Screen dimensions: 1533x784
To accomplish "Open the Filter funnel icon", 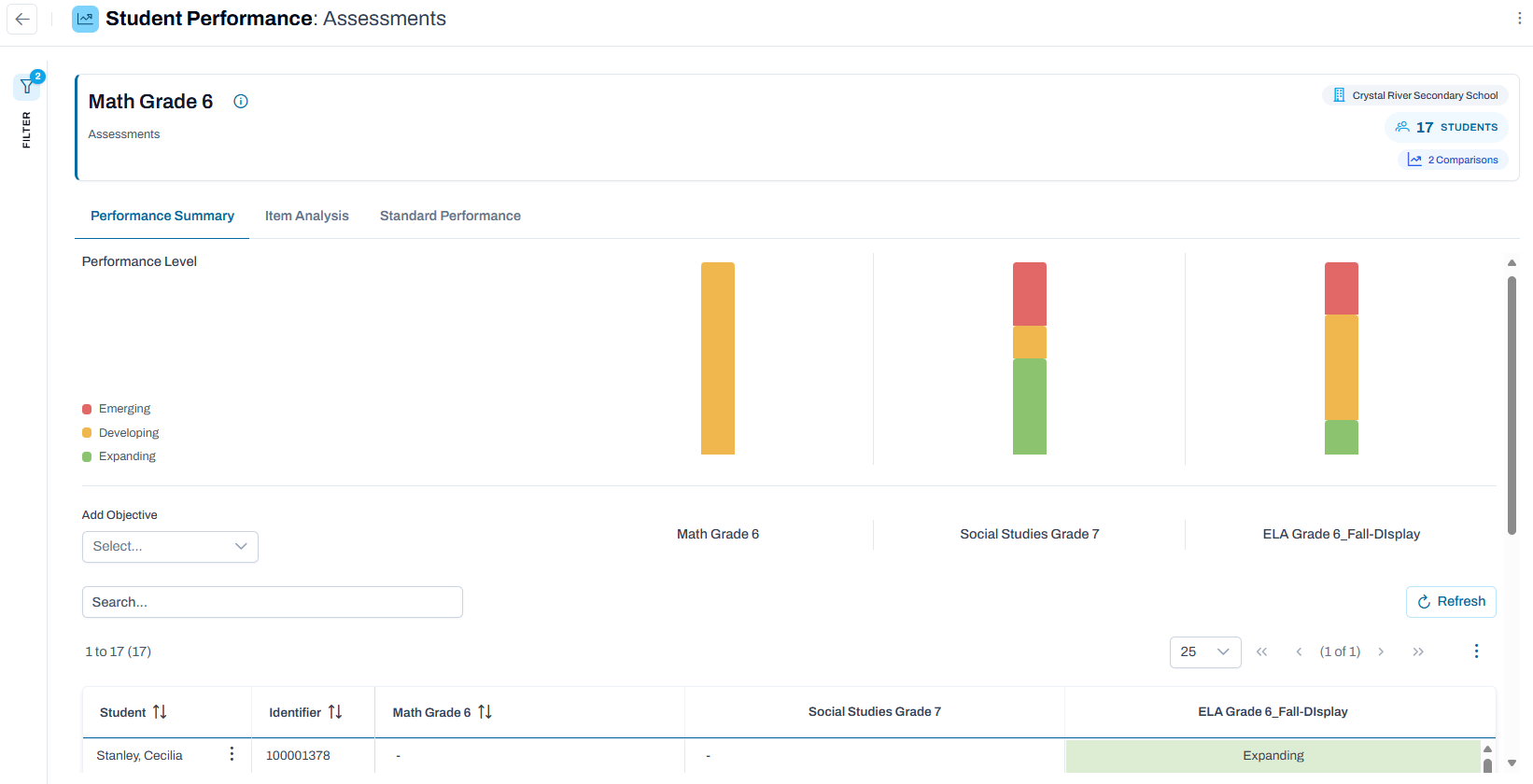I will click(27, 87).
